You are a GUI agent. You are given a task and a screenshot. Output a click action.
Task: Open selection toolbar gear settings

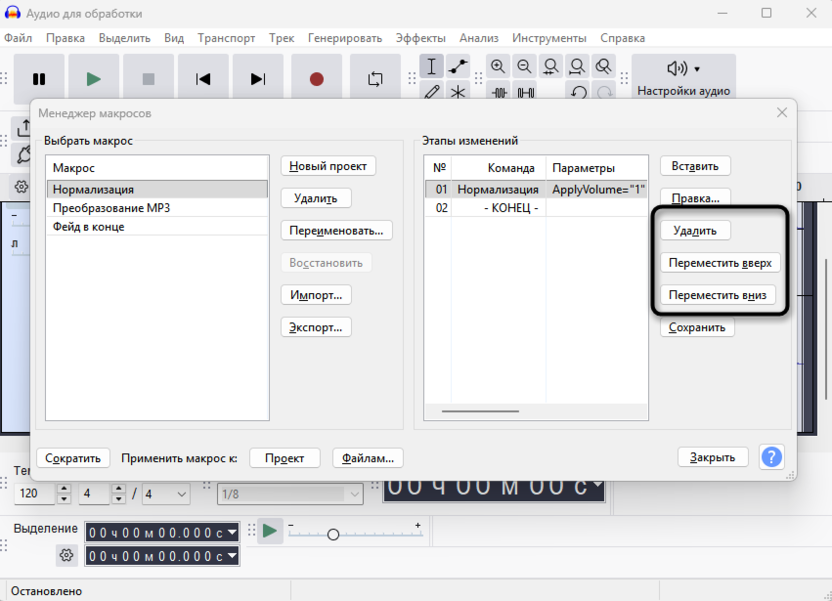(x=67, y=555)
